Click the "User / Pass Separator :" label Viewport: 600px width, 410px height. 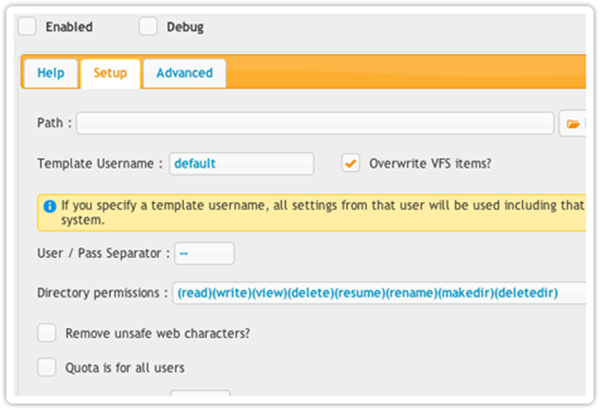click(102, 254)
